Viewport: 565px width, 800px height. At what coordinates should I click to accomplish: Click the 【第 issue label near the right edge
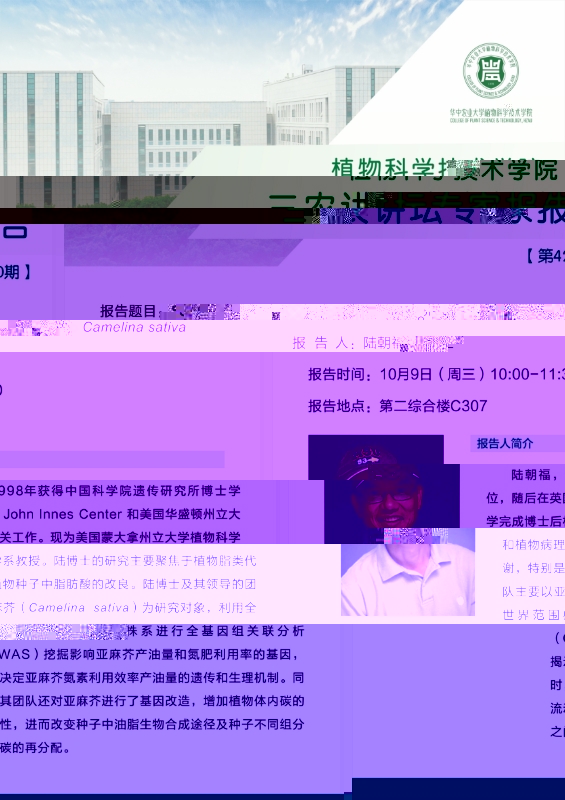tap(544, 256)
